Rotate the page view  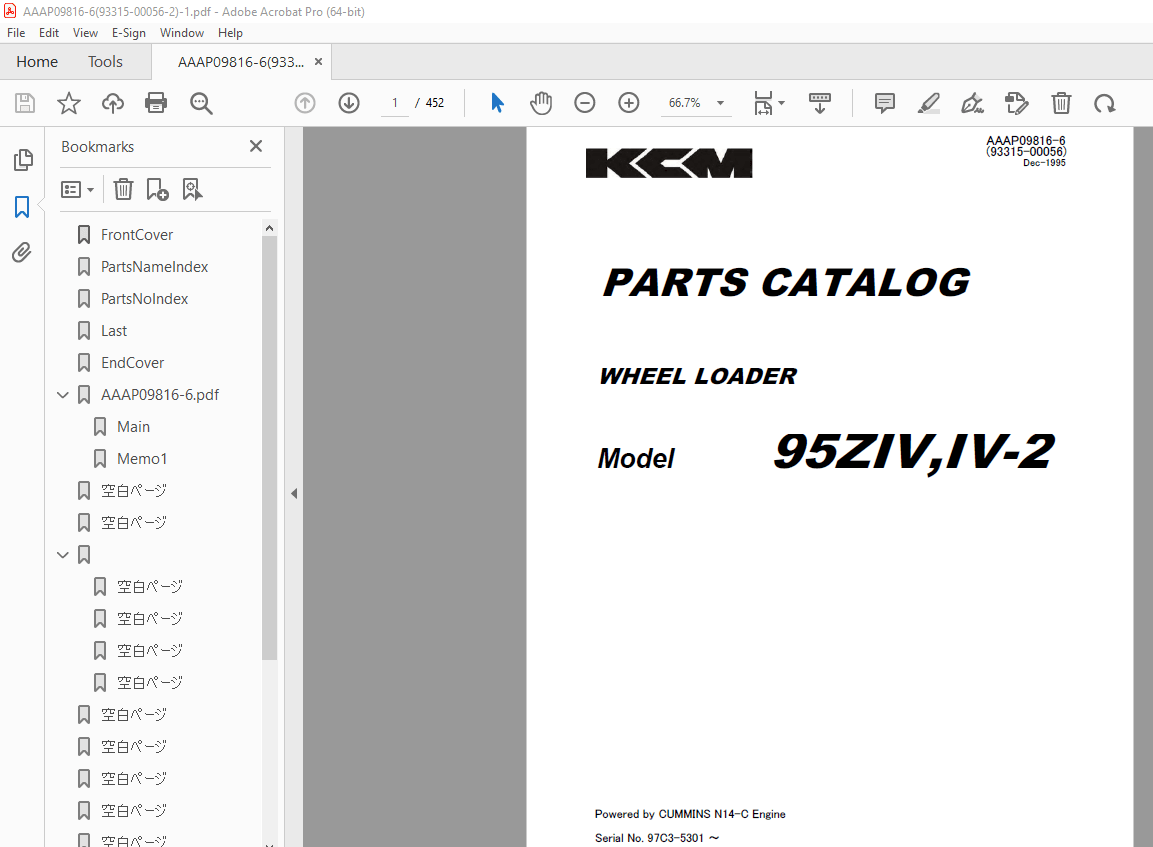click(x=1104, y=103)
